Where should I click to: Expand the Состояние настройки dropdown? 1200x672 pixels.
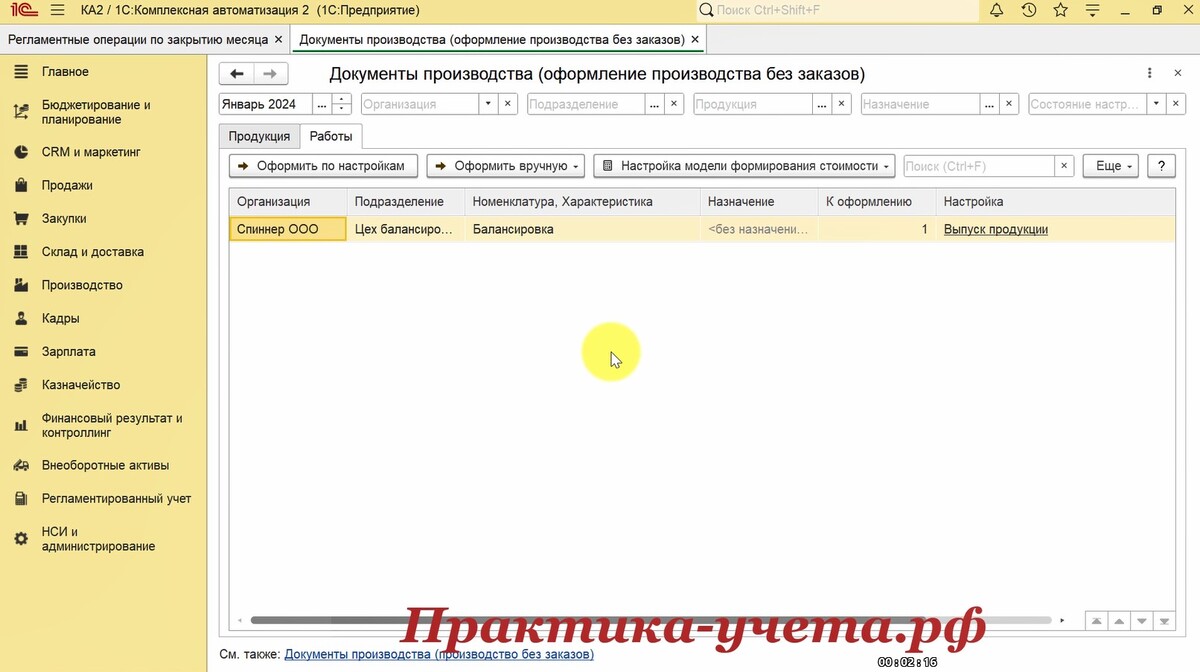[1156, 104]
